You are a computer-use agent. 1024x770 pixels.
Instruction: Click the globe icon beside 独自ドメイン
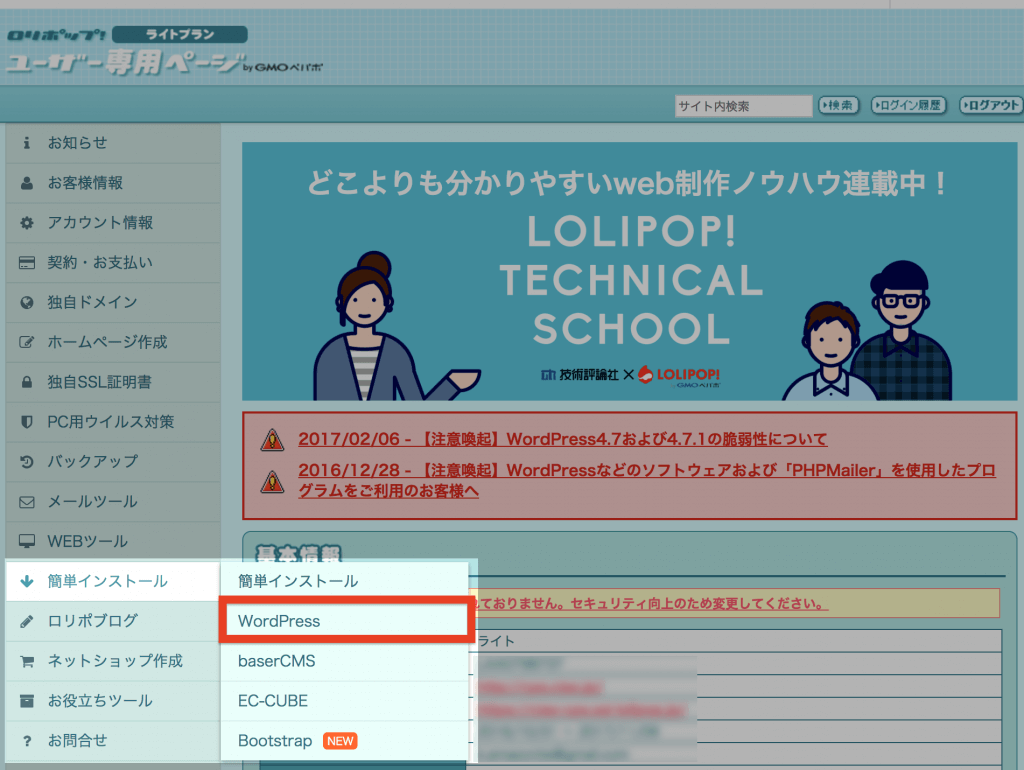click(26, 302)
